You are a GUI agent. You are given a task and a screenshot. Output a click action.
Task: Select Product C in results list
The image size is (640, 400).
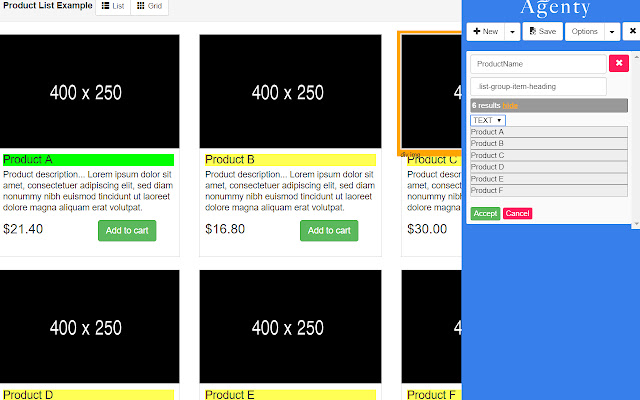pyautogui.click(x=549, y=156)
